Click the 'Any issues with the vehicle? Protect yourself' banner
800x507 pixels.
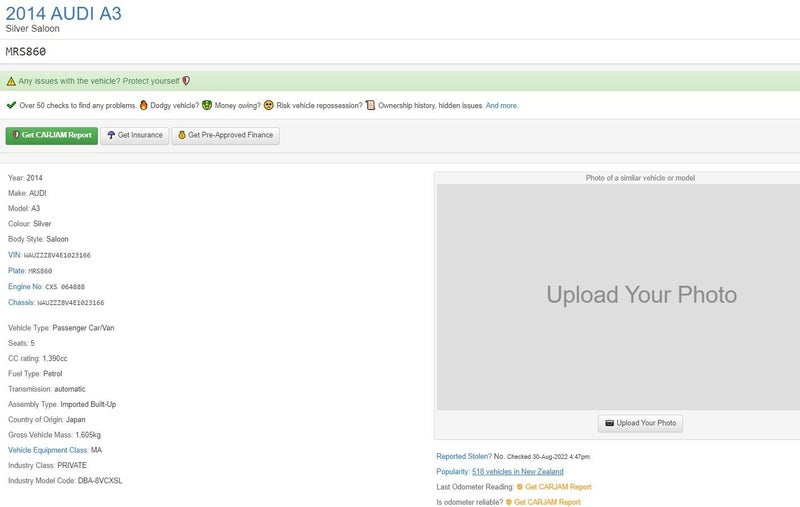click(400, 81)
